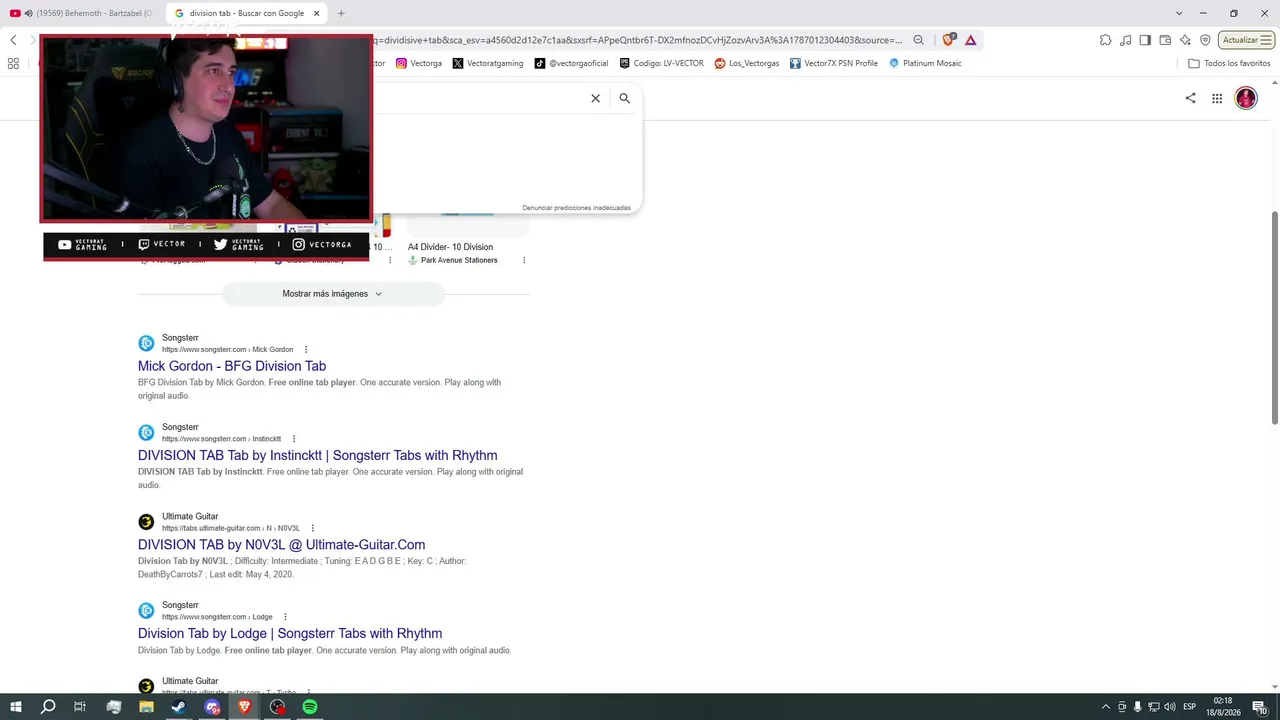Open the Park Avenue Stationers source link
The image size is (1280, 720).
459,260
